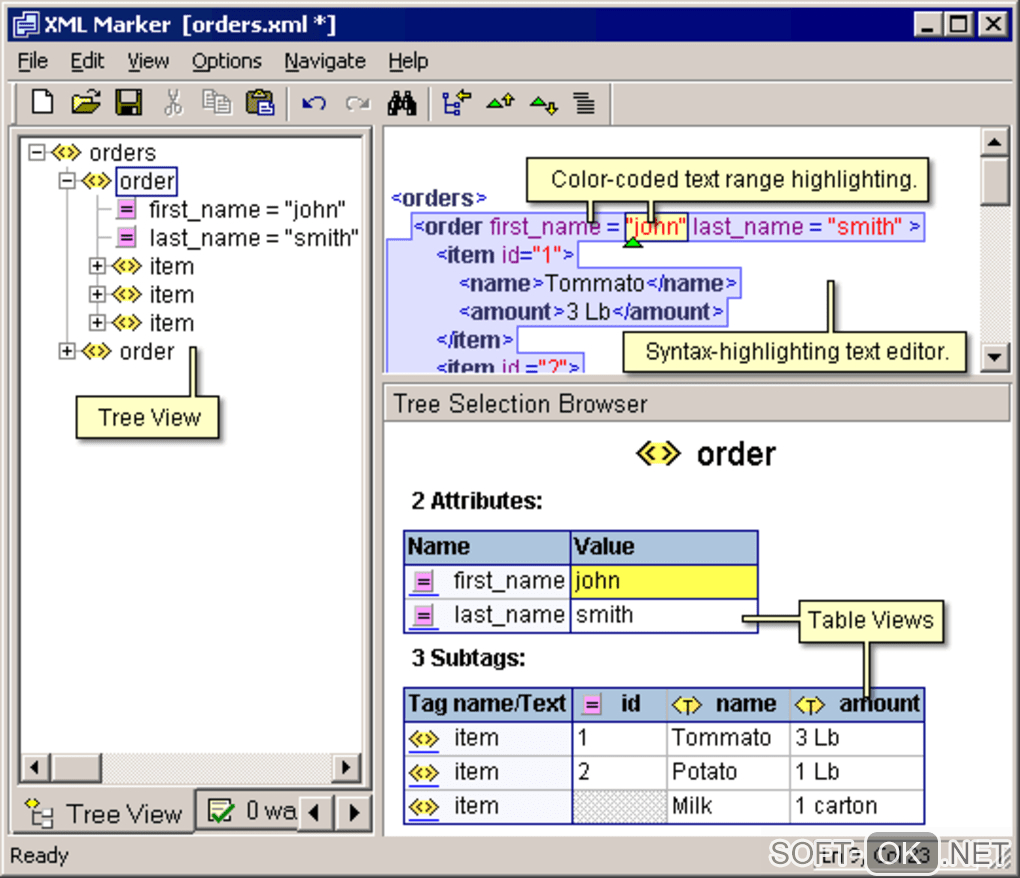Click the indent lines toolbar icon
The height and width of the screenshot is (878, 1020).
[x=584, y=103]
